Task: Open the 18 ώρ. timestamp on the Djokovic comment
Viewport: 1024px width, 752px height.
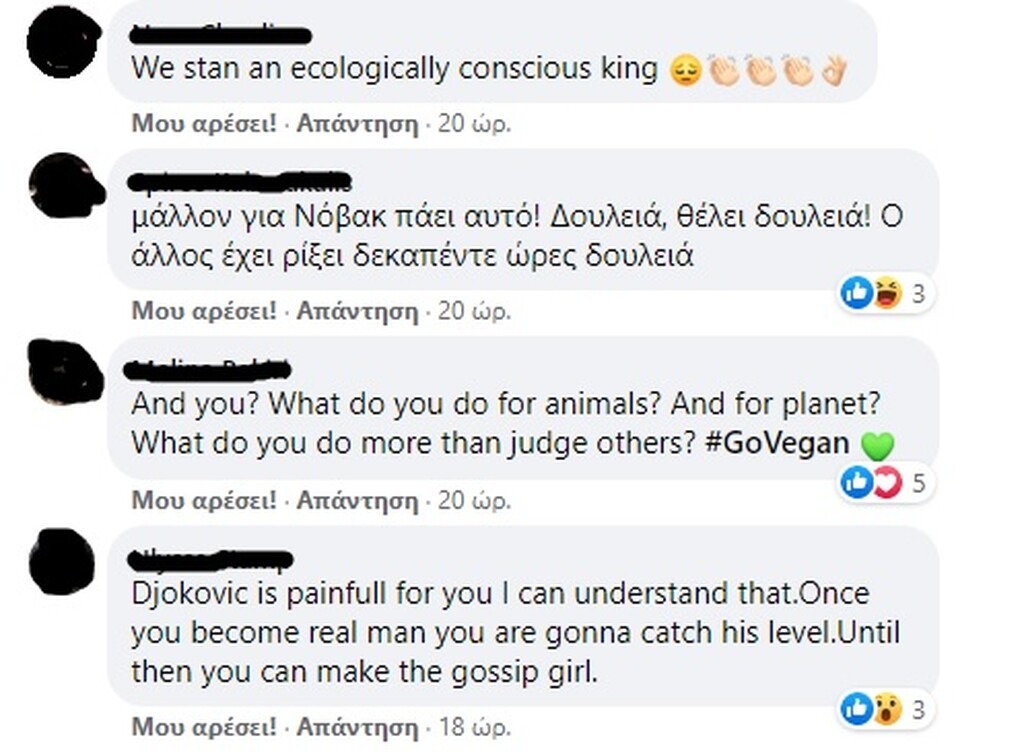Action: tap(474, 725)
